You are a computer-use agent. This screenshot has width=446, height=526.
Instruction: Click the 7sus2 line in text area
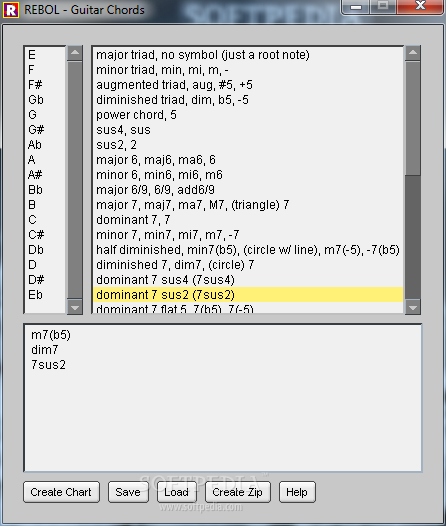tap(48, 365)
